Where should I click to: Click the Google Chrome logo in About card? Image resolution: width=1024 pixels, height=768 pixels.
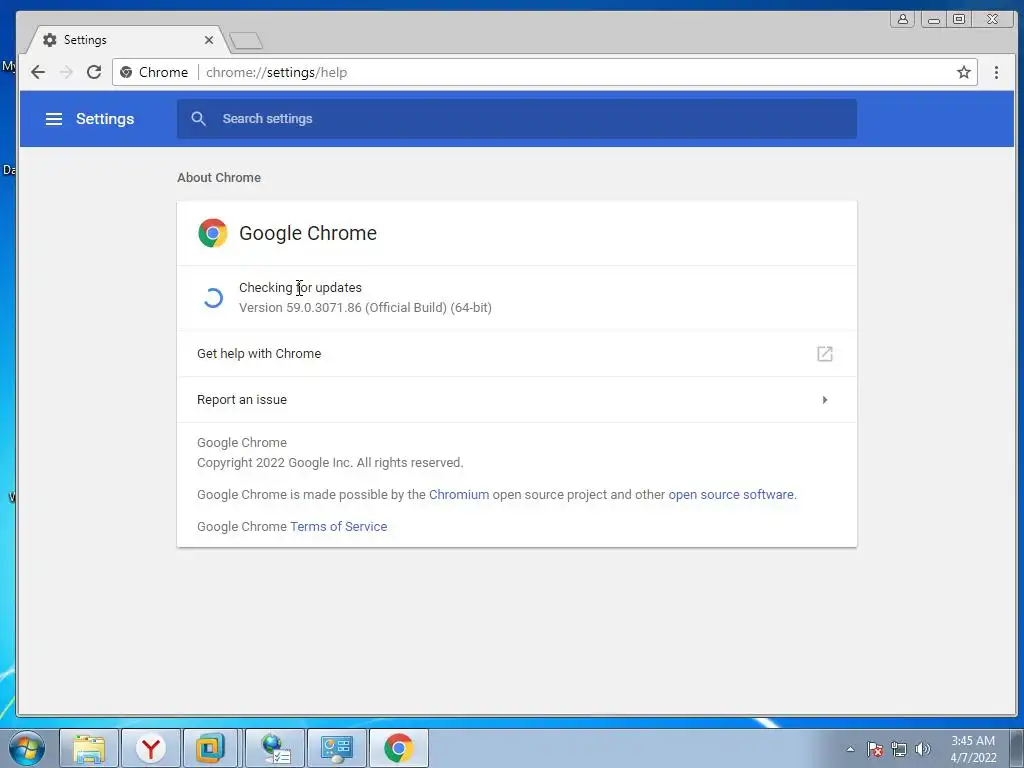coord(212,233)
